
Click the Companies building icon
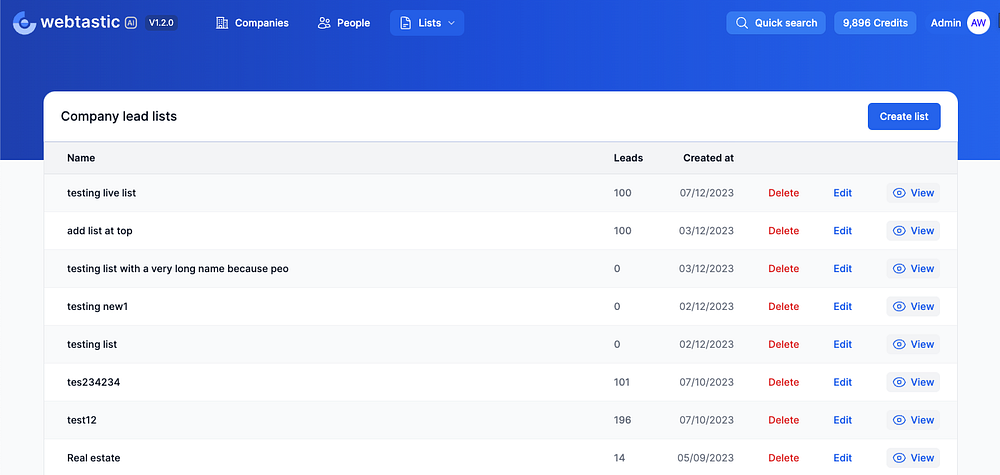(x=222, y=23)
